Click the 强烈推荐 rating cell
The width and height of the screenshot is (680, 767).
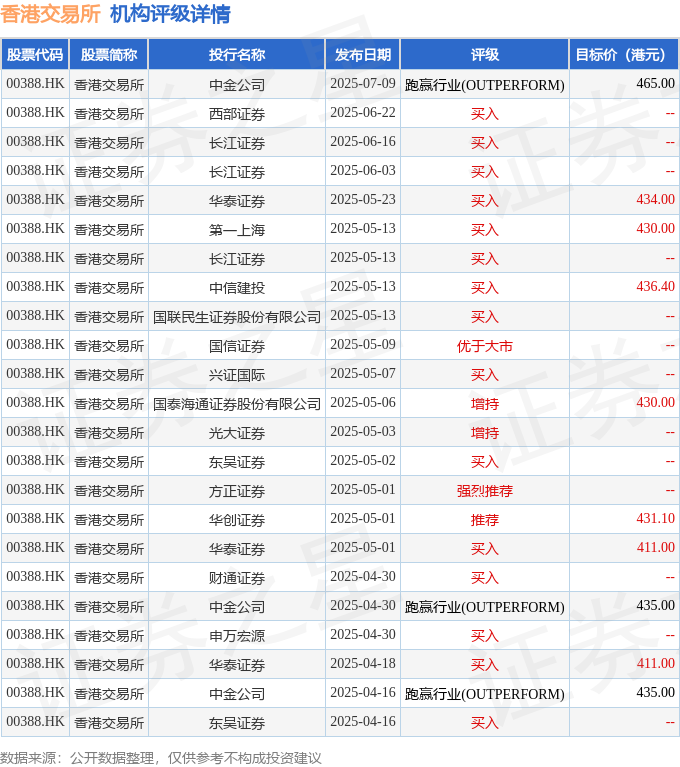tap(485, 491)
